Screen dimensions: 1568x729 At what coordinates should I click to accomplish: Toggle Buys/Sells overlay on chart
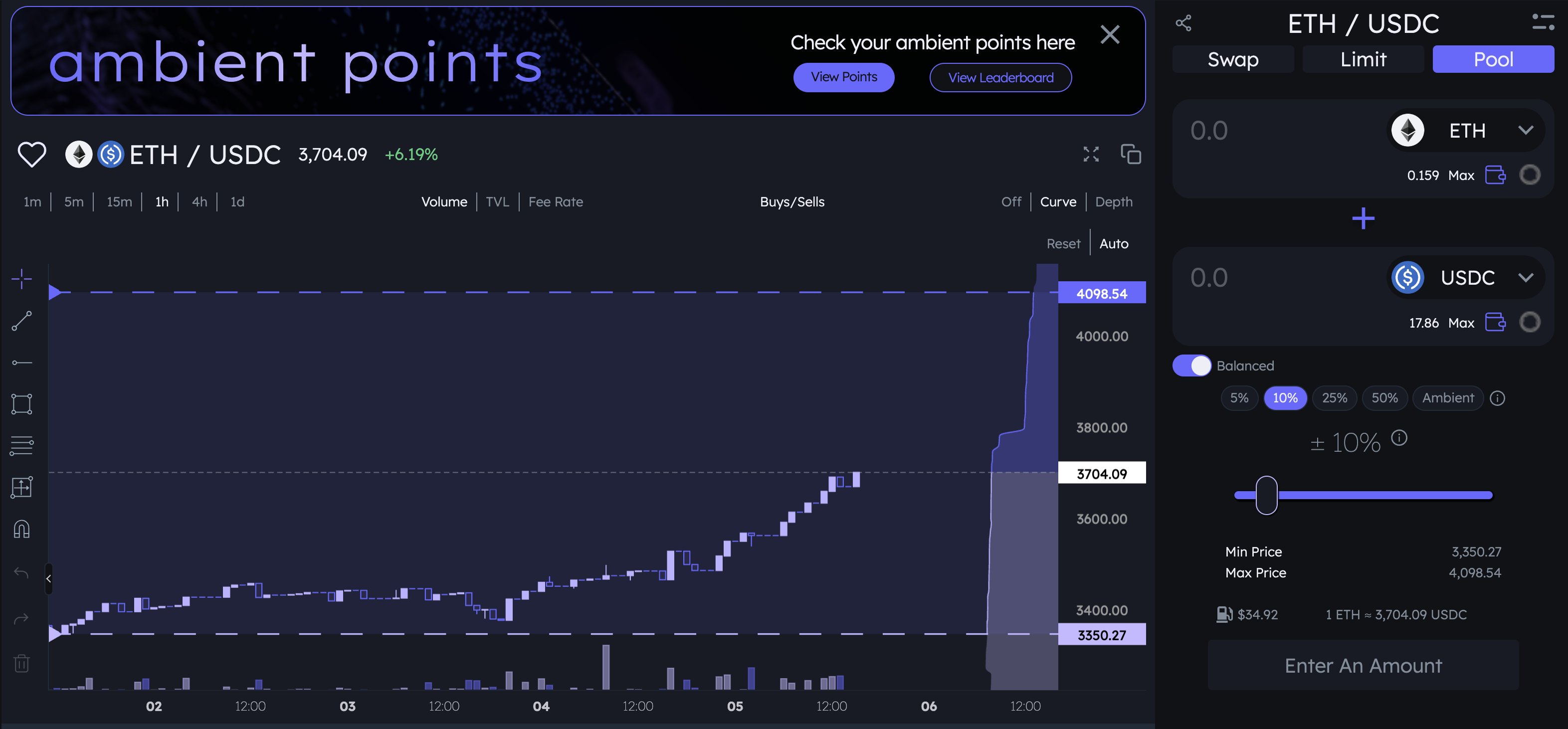tap(790, 202)
